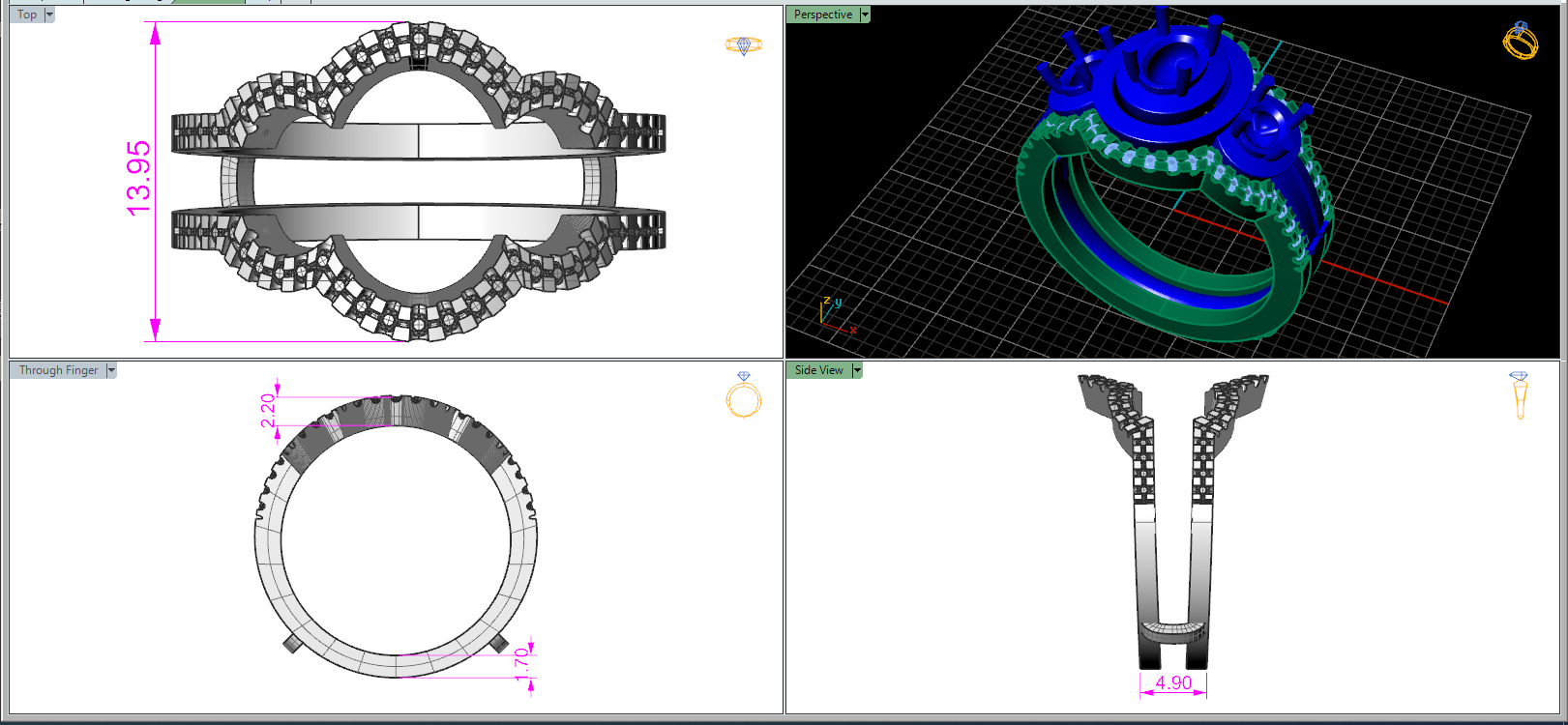Open the Top viewport dropdown arrow

49,14
